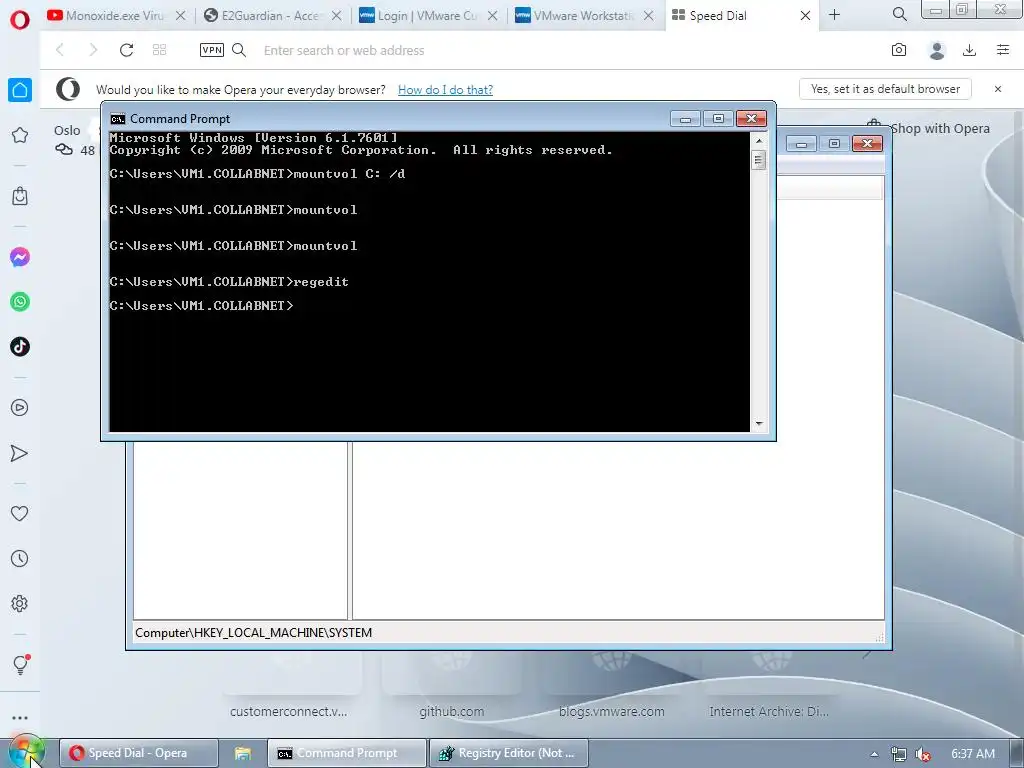Open Pinboards heart icon in sidebar

[20, 513]
